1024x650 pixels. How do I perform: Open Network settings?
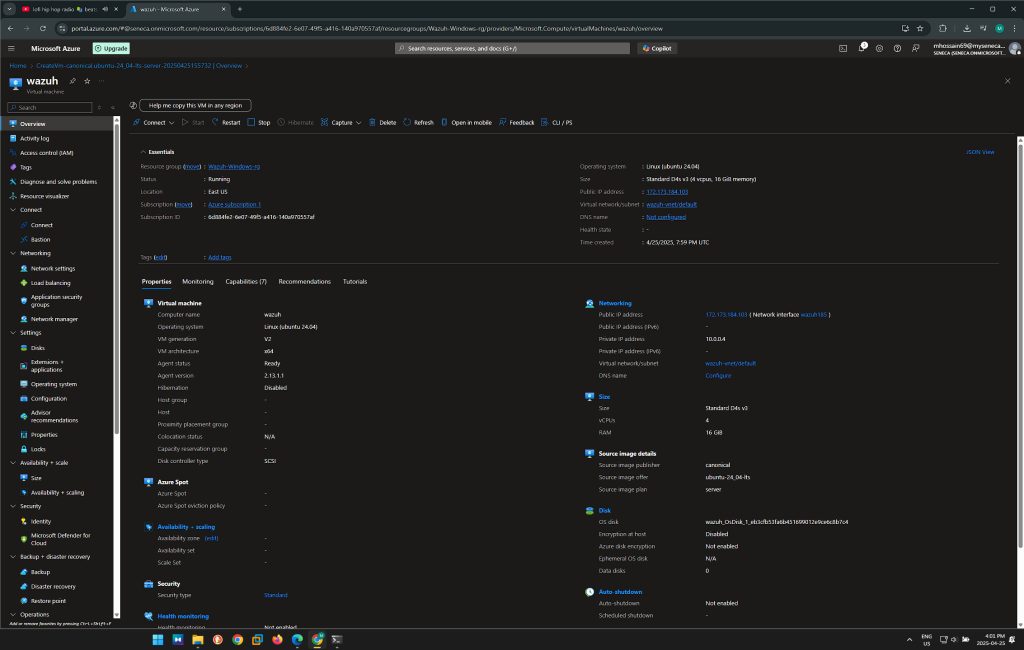coord(53,268)
